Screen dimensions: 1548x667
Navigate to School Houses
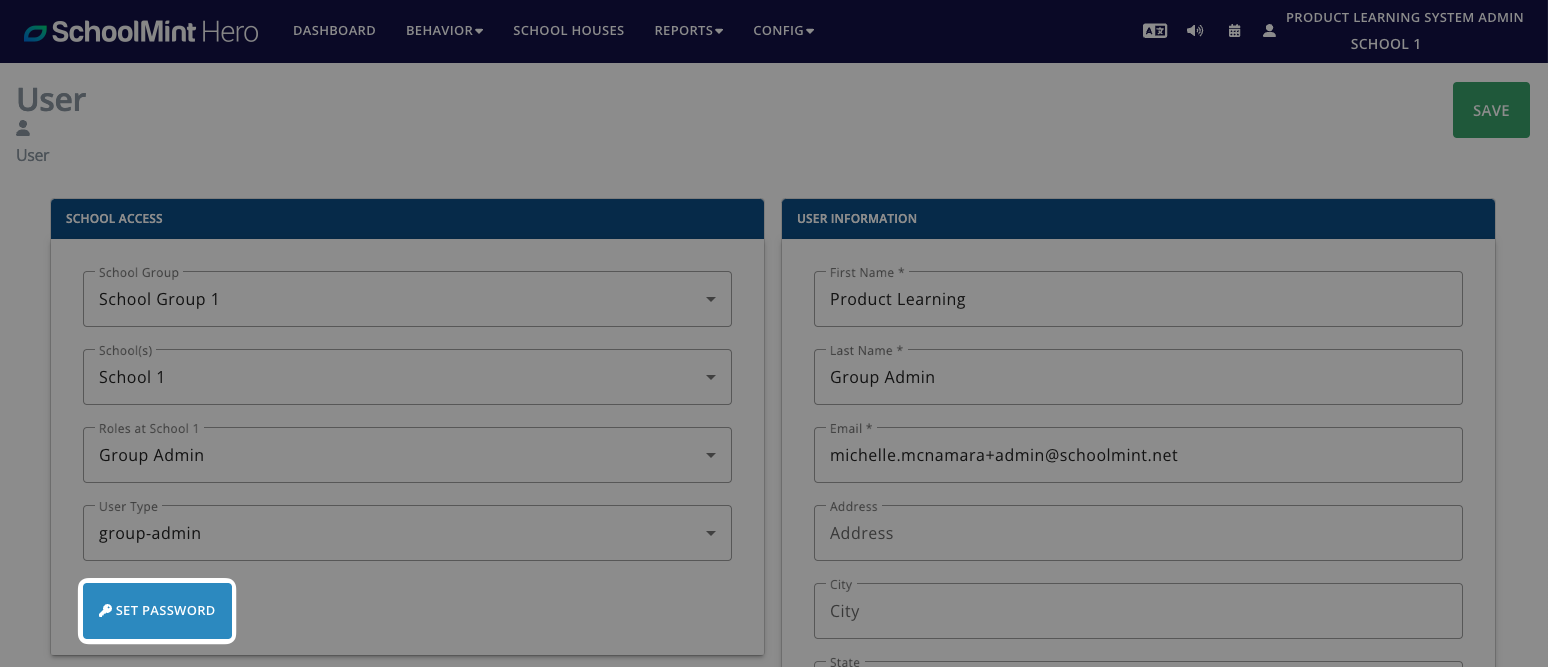[x=568, y=31]
